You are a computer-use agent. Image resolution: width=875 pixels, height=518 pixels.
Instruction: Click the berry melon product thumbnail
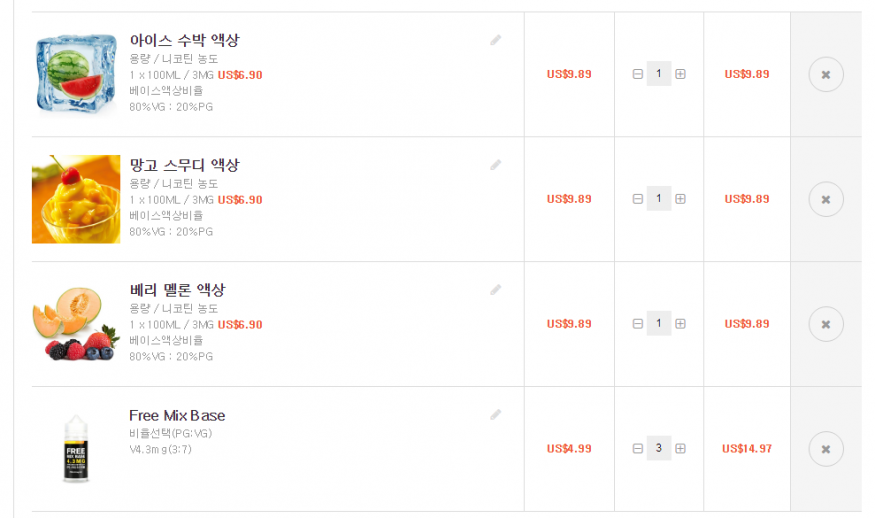(76, 324)
